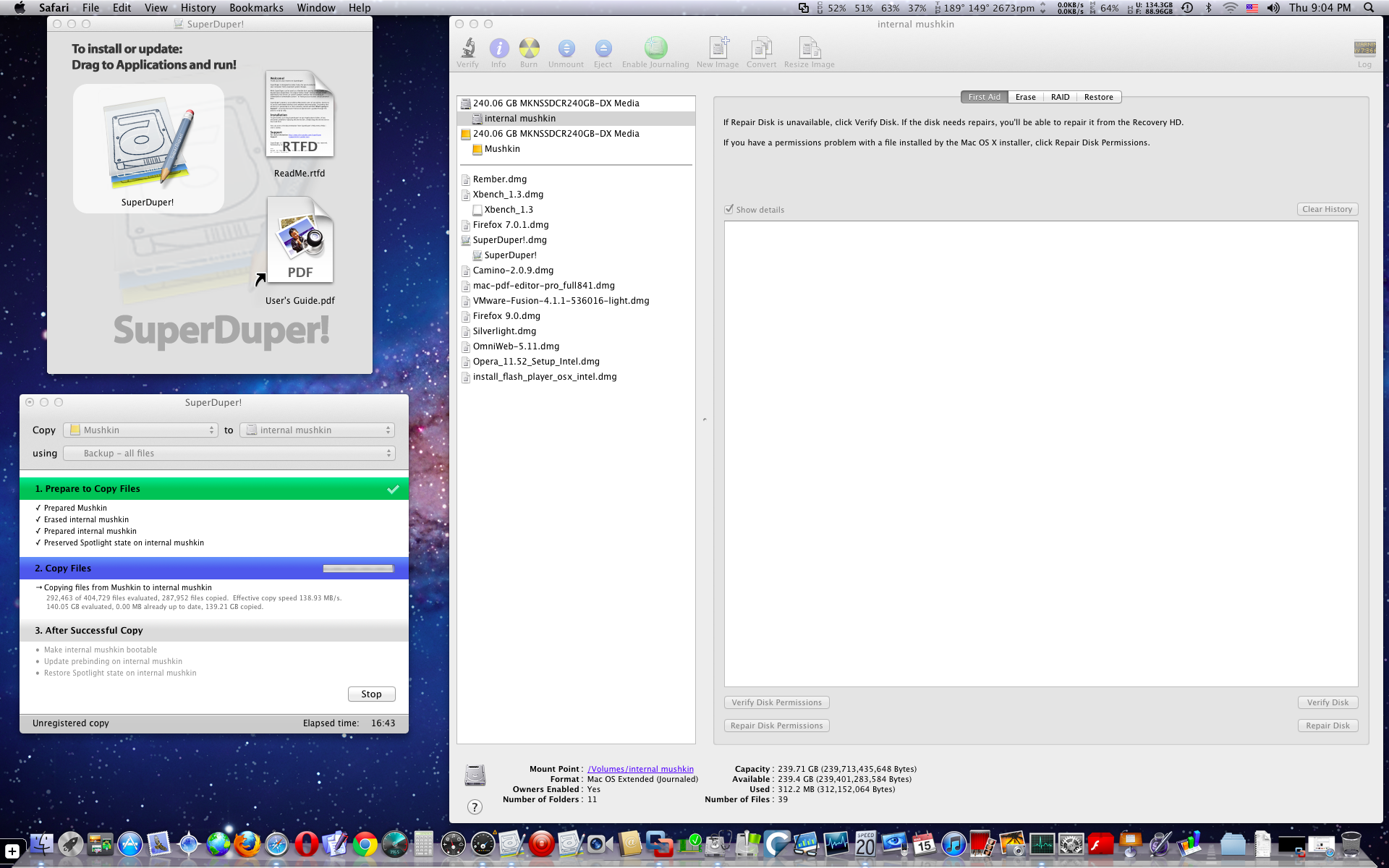This screenshot has width=1389, height=868.
Task: Click the Burn disc icon
Action: pos(529,48)
